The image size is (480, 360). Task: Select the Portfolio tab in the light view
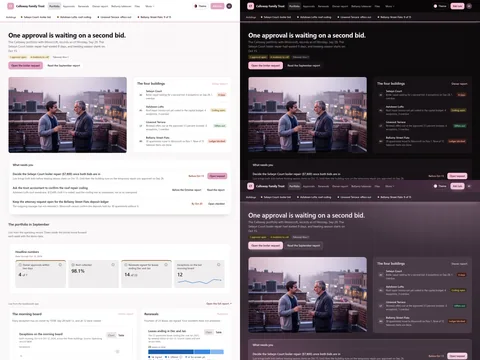54,6
